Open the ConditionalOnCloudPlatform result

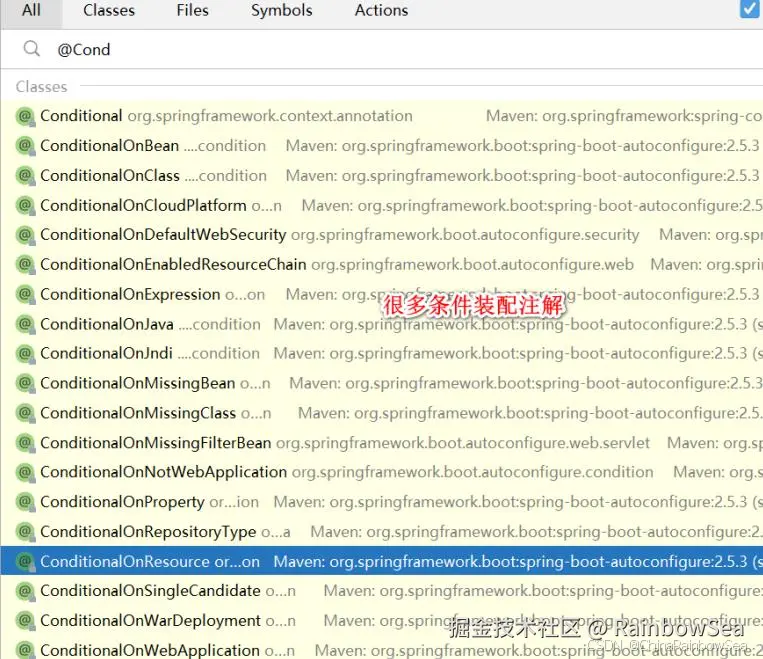[382, 205]
